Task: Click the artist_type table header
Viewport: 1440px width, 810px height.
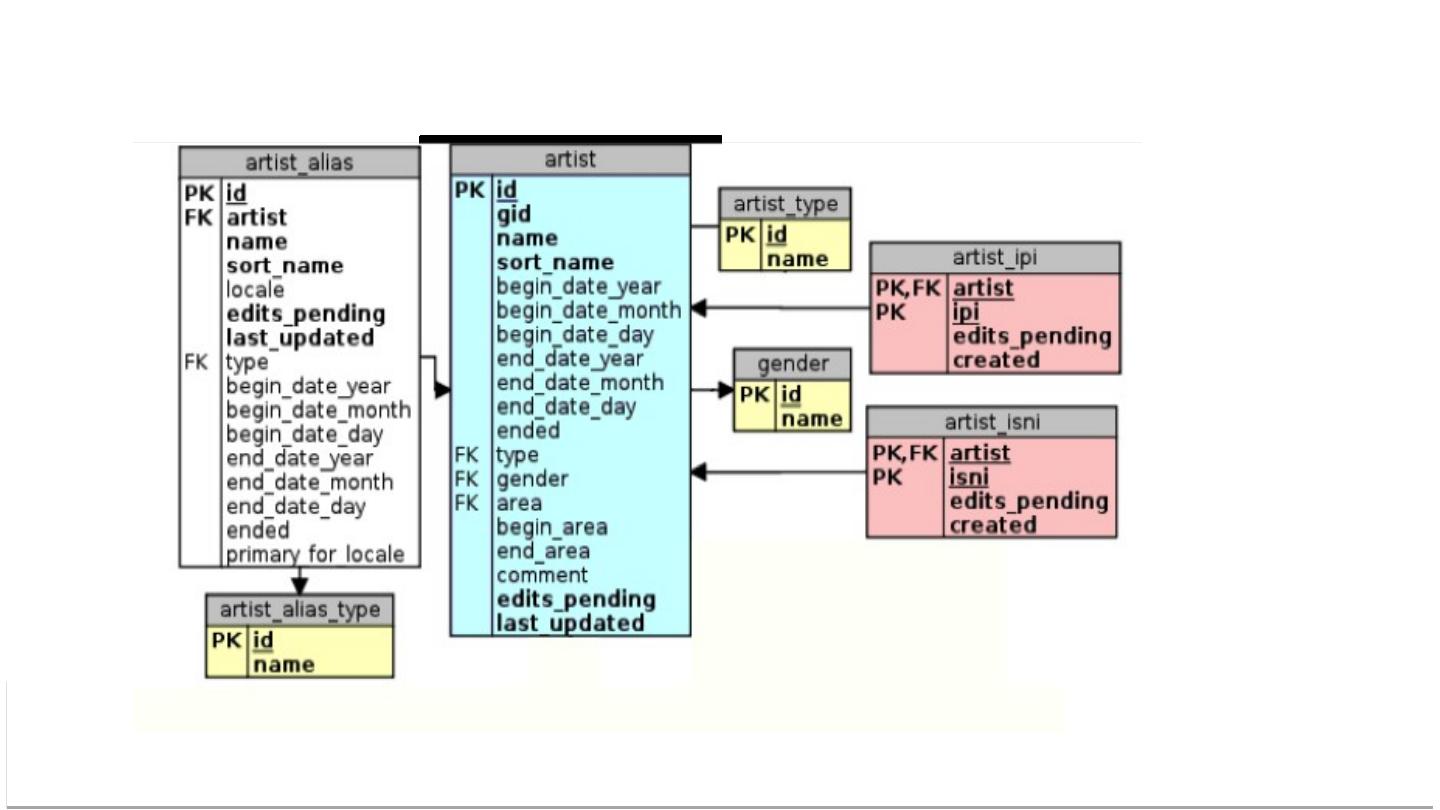Action: click(x=785, y=204)
